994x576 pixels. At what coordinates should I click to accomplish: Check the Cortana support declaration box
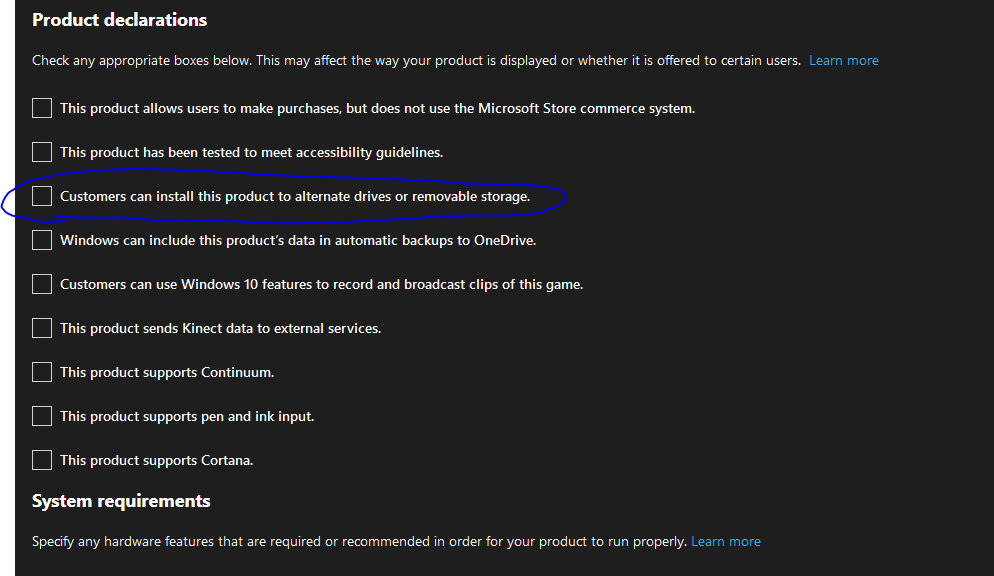41,460
